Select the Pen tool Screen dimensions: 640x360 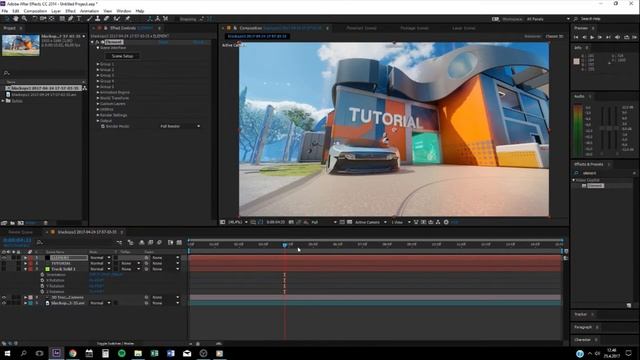(x=70, y=19)
